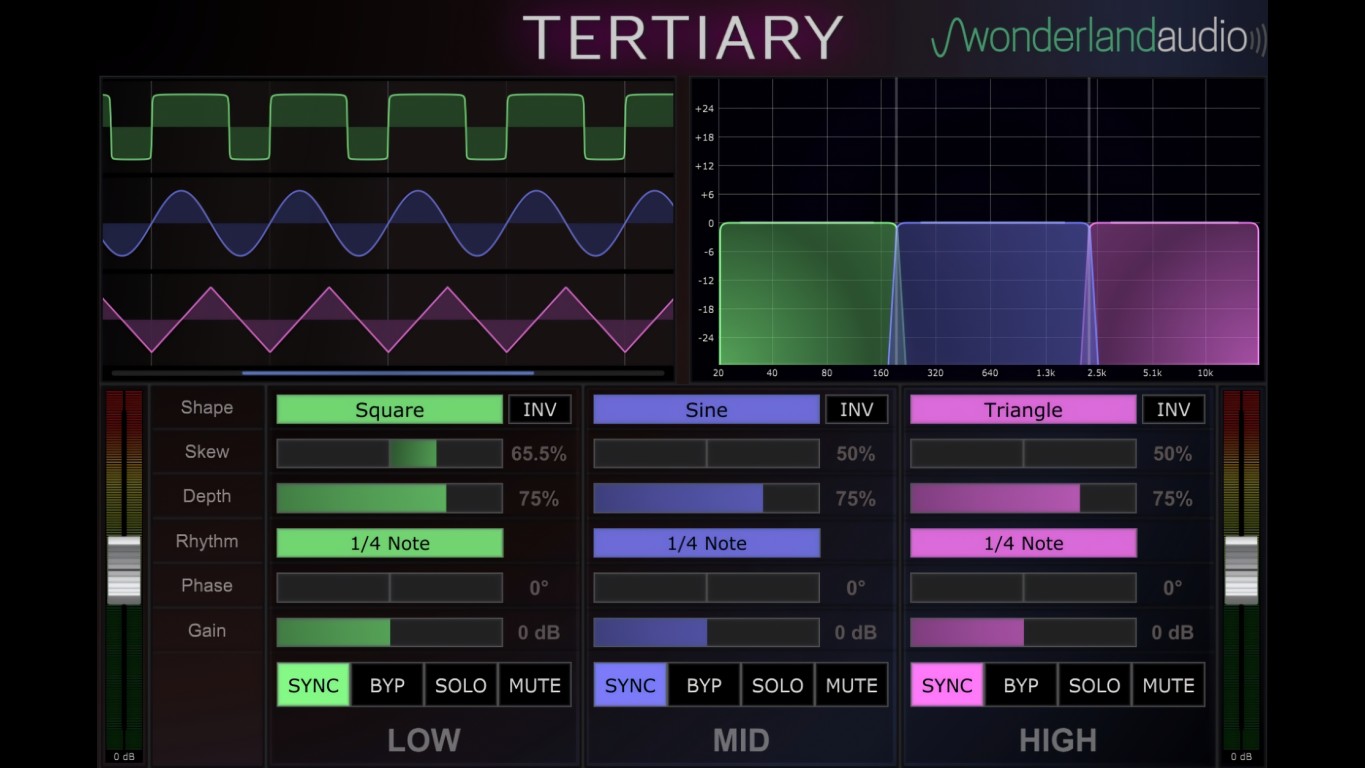
Task: Click the High band Gain slider
Action: (1023, 632)
